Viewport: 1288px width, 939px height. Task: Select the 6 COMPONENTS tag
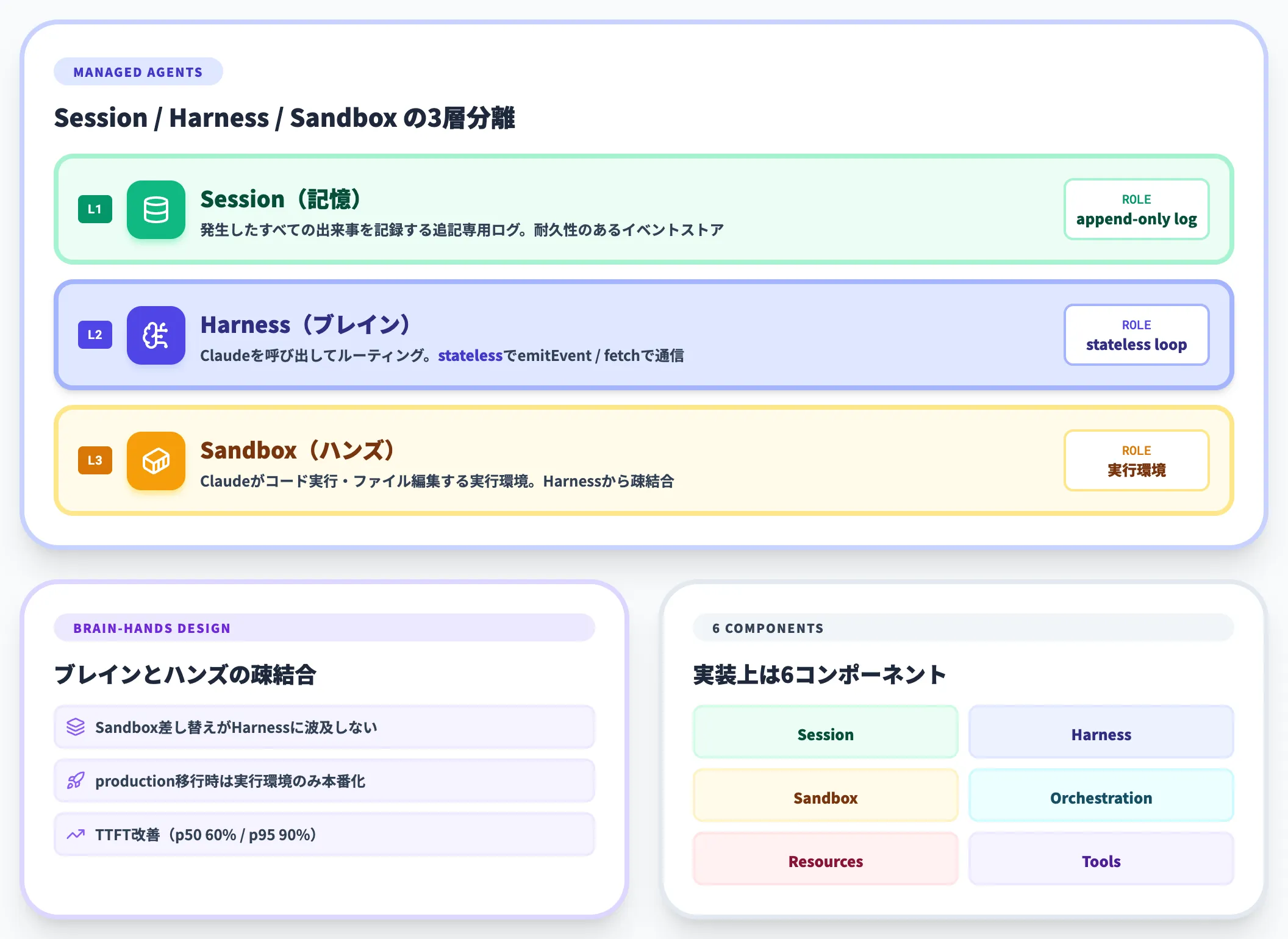(x=964, y=628)
